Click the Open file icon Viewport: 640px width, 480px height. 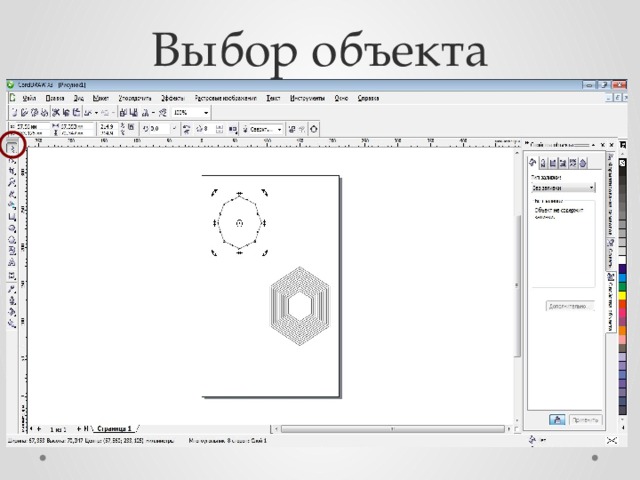[24, 112]
